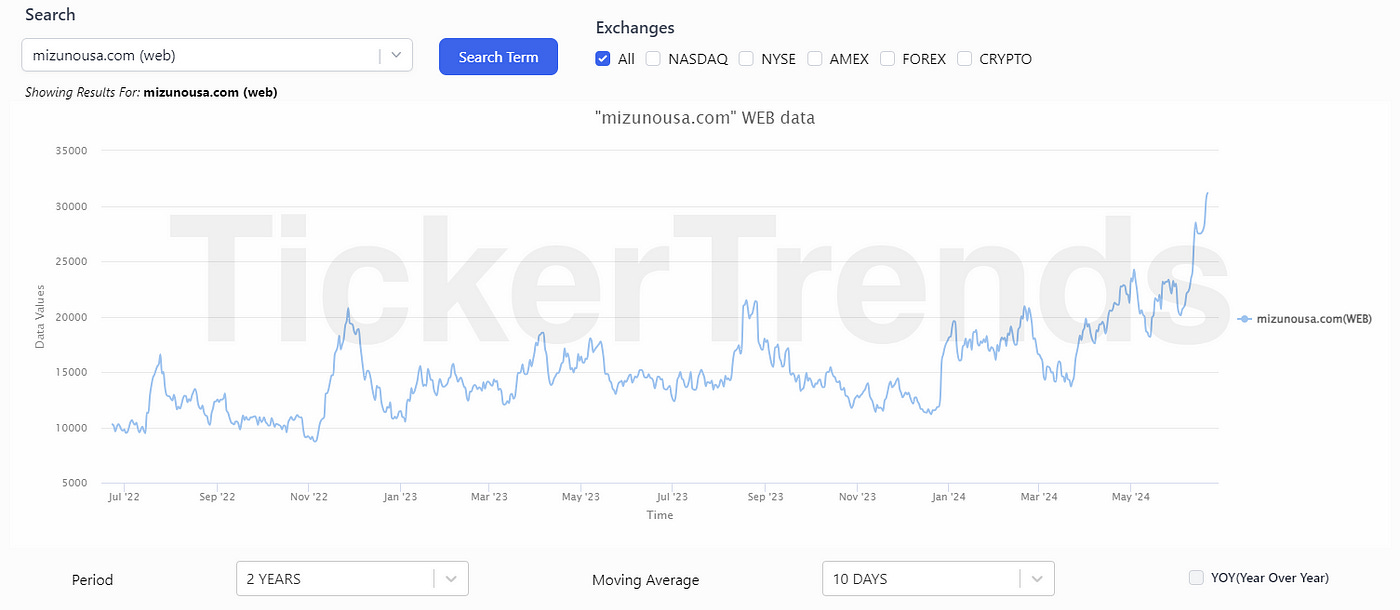Enable the NASDAQ exchange checkbox
Screen dimensions: 1400x610
pos(653,58)
